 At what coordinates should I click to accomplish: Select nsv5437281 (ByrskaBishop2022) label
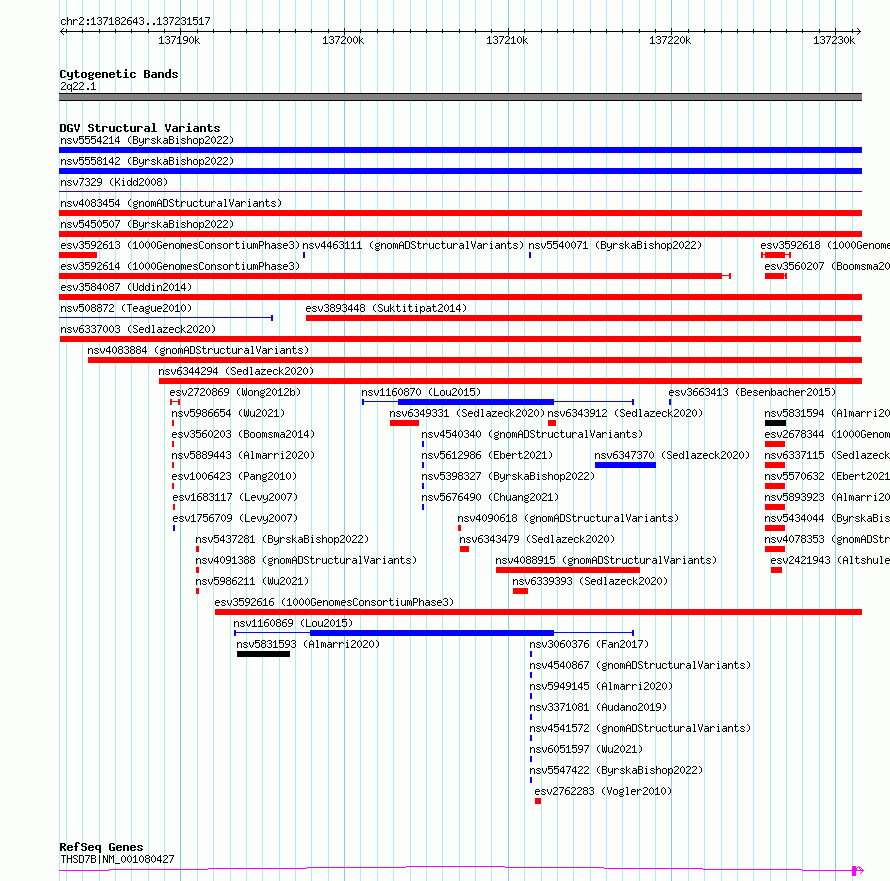(x=282, y=539)
